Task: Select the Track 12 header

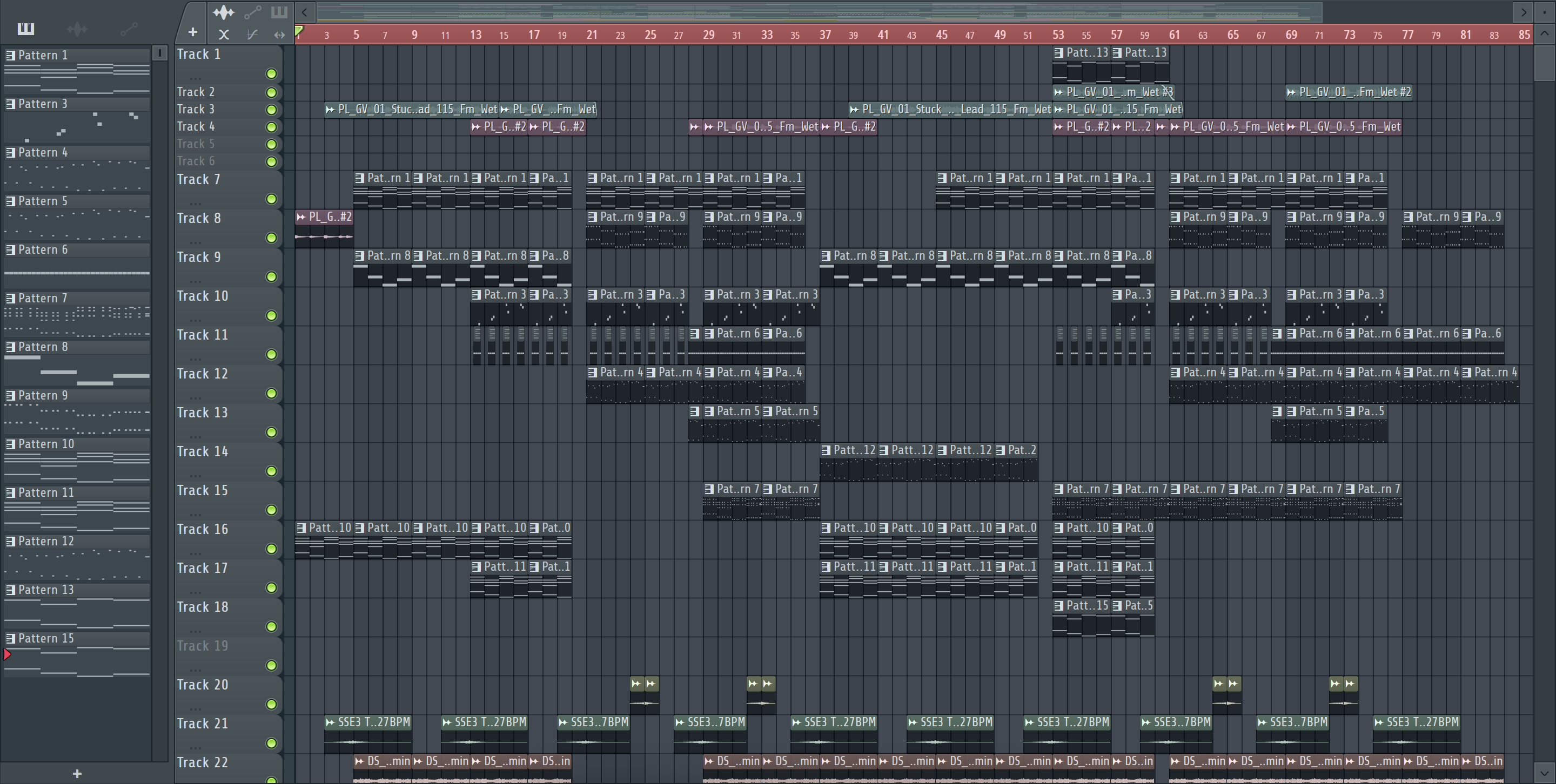Action: 229,384
